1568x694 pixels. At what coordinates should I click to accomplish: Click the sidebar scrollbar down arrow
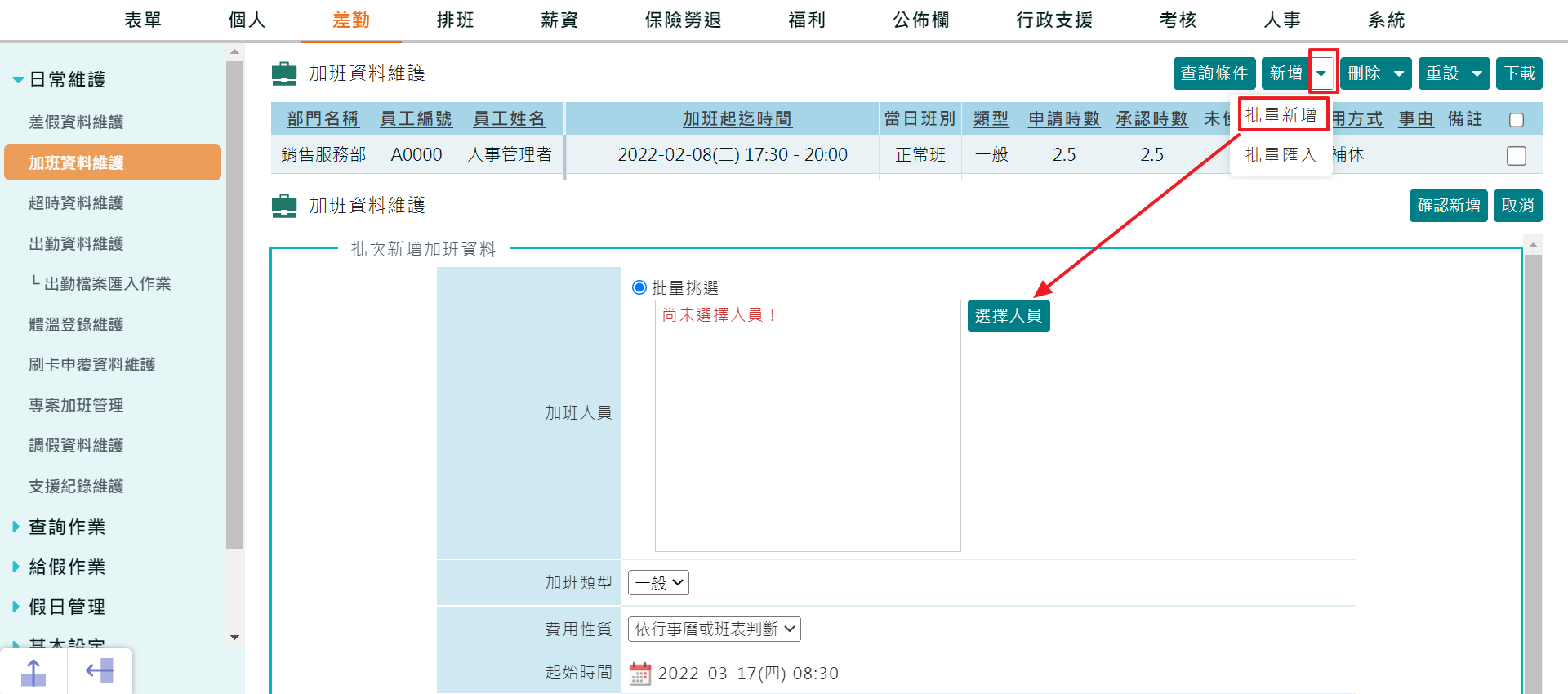pyautogui.click(x=235, y=638)
